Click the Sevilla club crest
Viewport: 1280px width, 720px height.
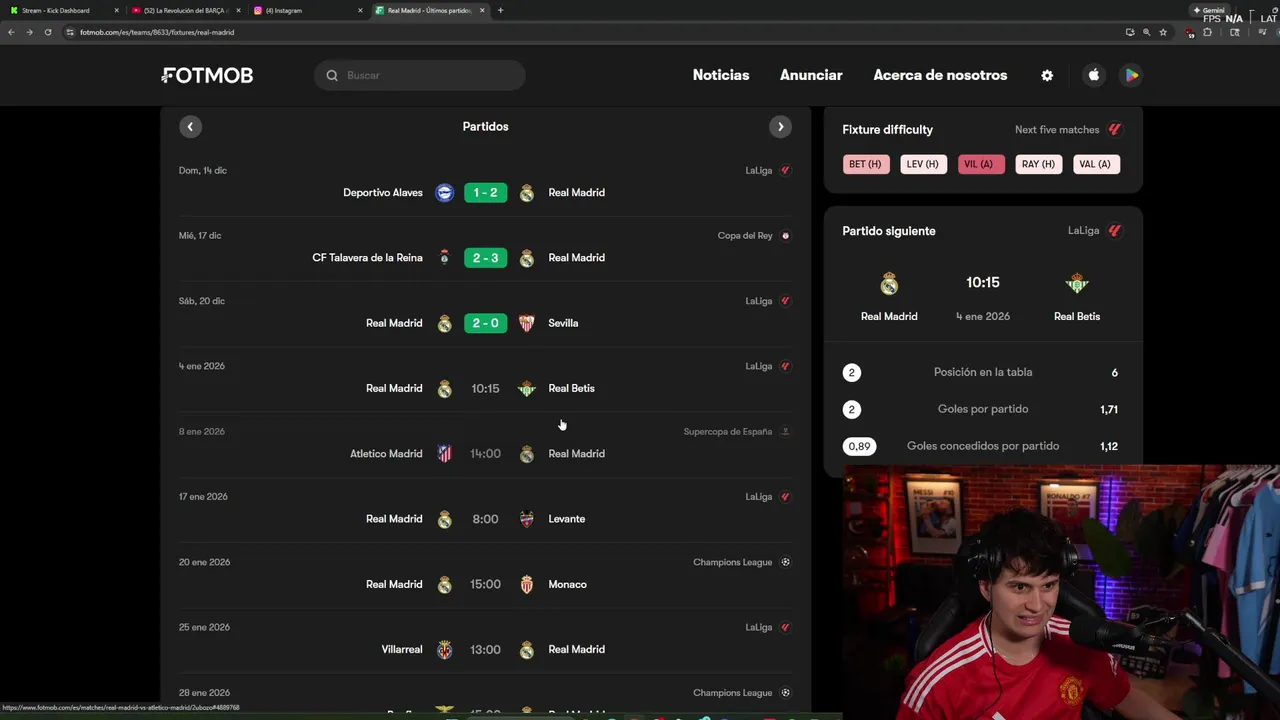527,323
